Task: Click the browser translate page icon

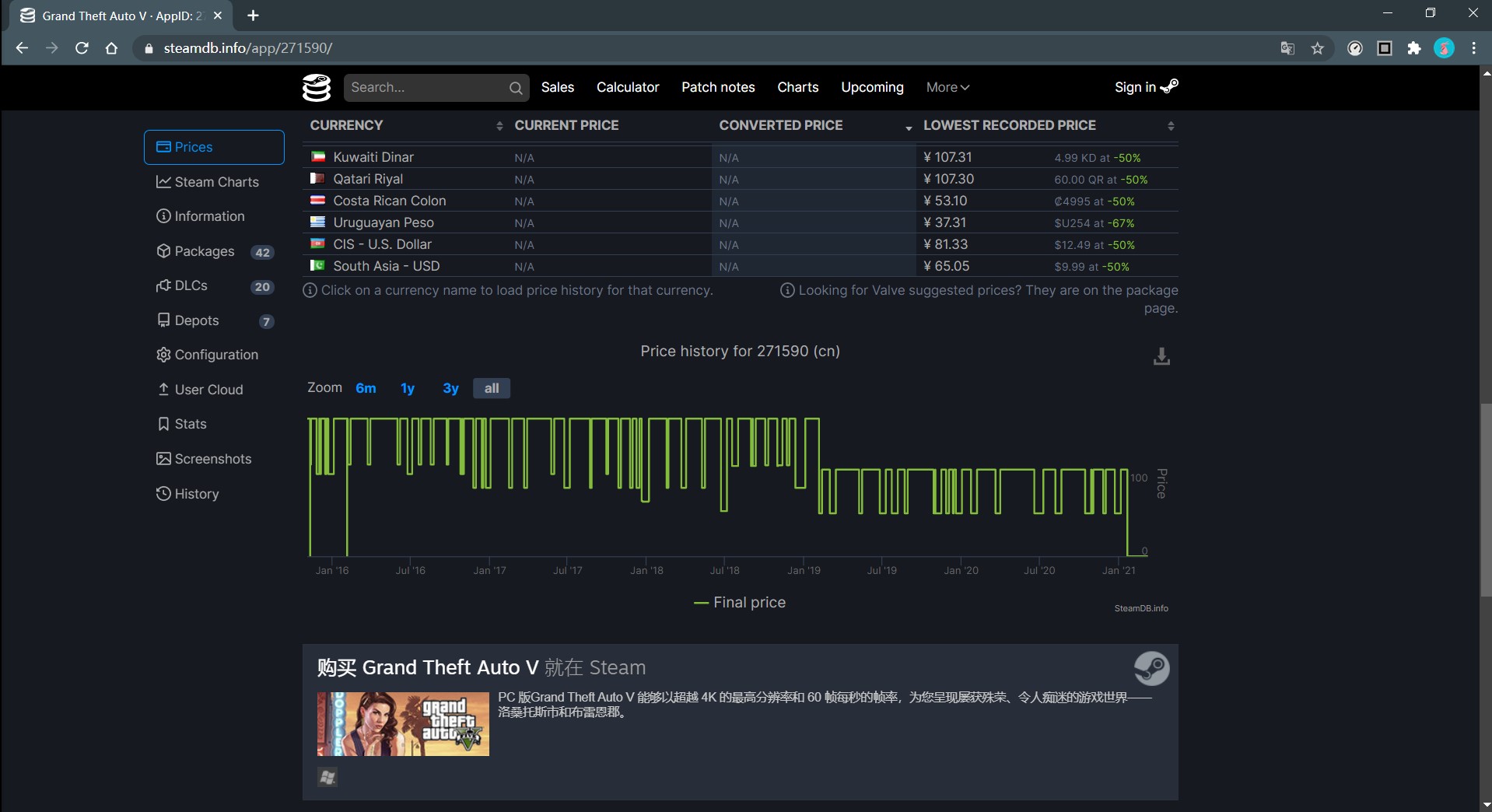Action: [1287, 48]
